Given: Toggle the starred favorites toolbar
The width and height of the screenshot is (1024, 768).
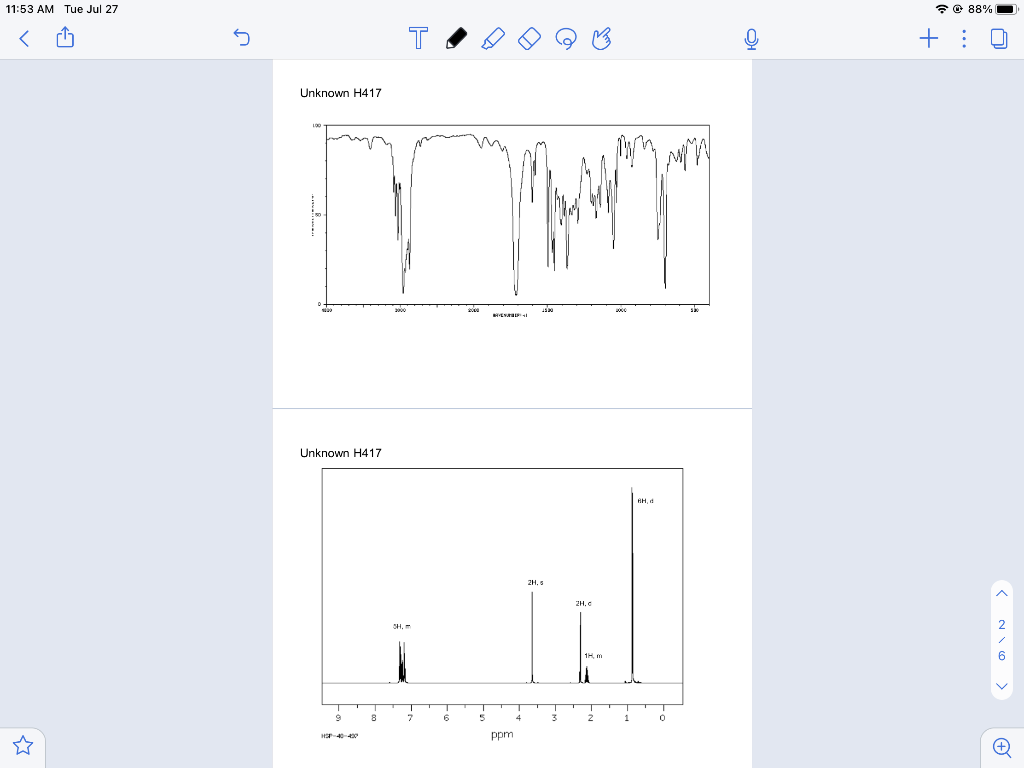Looking at the screenshot, I should 22,746.
